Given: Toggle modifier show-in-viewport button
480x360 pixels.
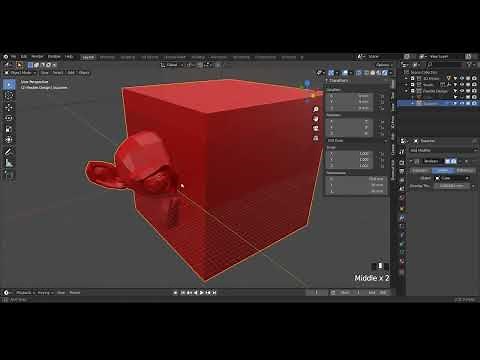Looking at the screenshot, I should [448, 161].
